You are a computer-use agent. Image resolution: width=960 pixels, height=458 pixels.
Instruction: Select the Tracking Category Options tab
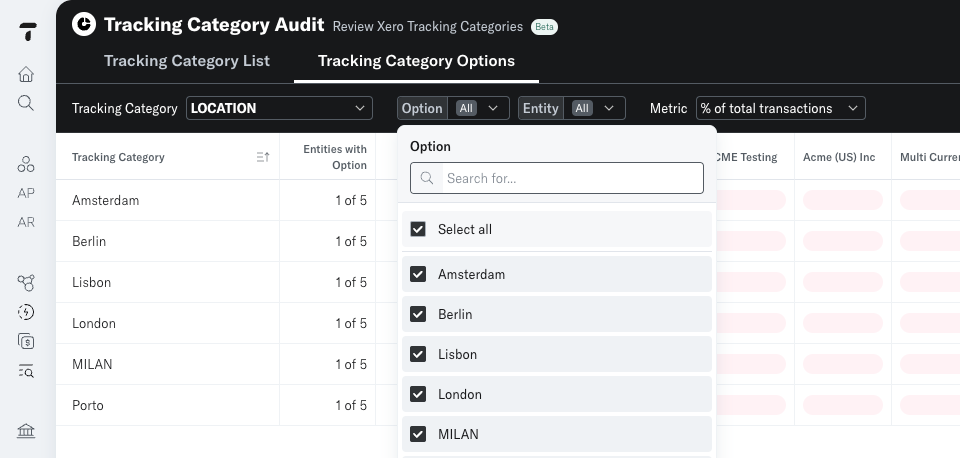(x=416, y=61)
